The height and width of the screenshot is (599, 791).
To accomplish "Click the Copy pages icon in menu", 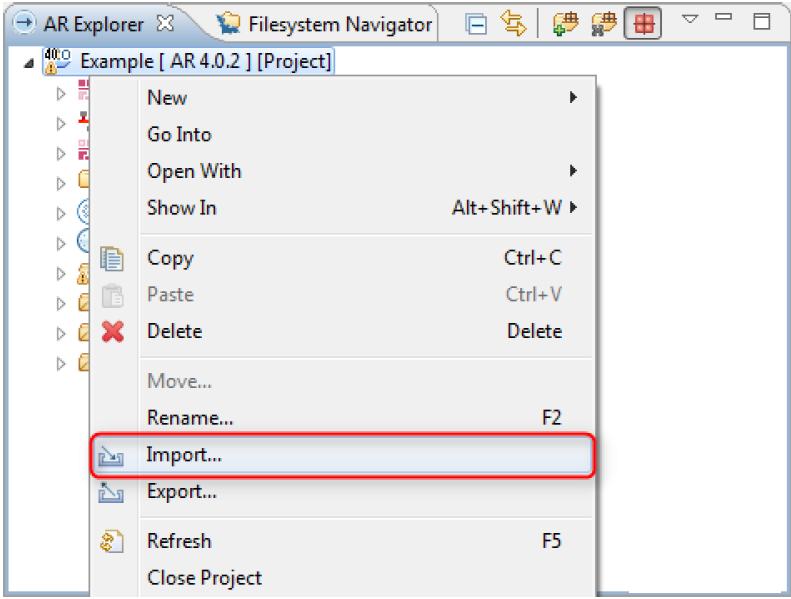I will 113,258.
